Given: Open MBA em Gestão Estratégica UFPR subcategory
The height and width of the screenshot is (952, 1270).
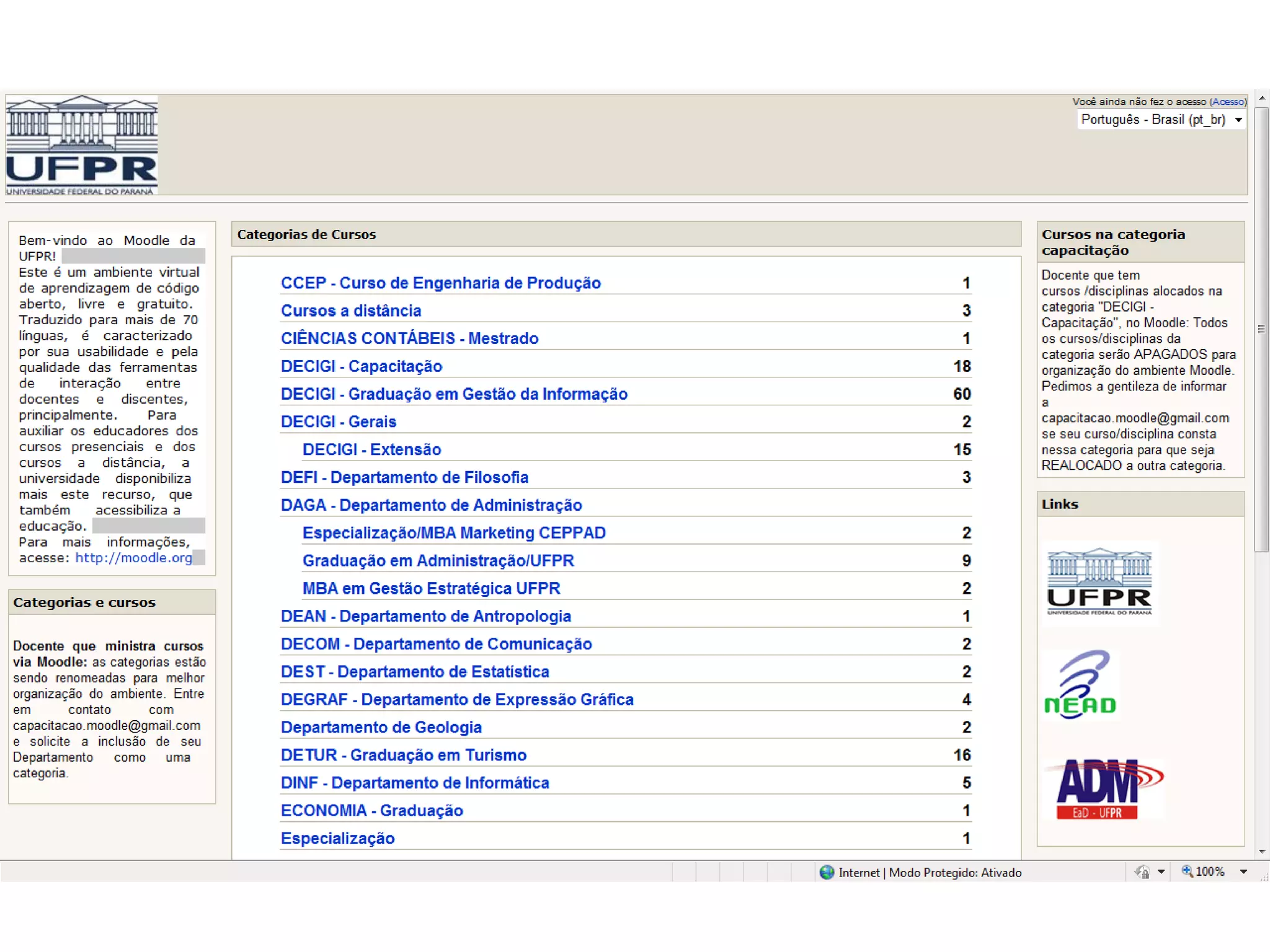Looking at the screenshot, I should click(x=431, y=588).
